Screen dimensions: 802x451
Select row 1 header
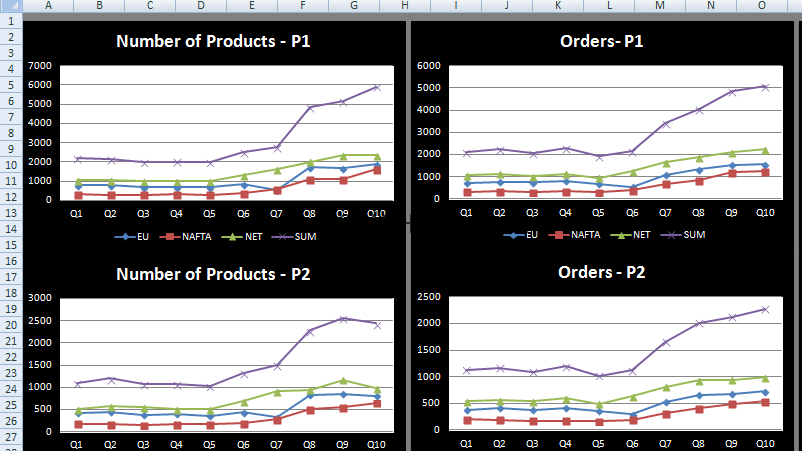point(11,20)
